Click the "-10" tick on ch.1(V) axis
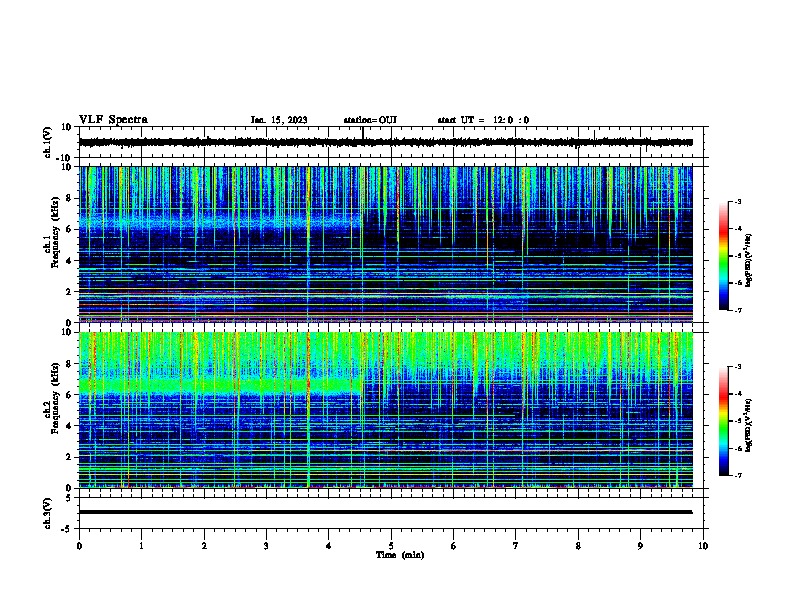The width and height of the screenshot is (792, 612). (x=65, y=158)
